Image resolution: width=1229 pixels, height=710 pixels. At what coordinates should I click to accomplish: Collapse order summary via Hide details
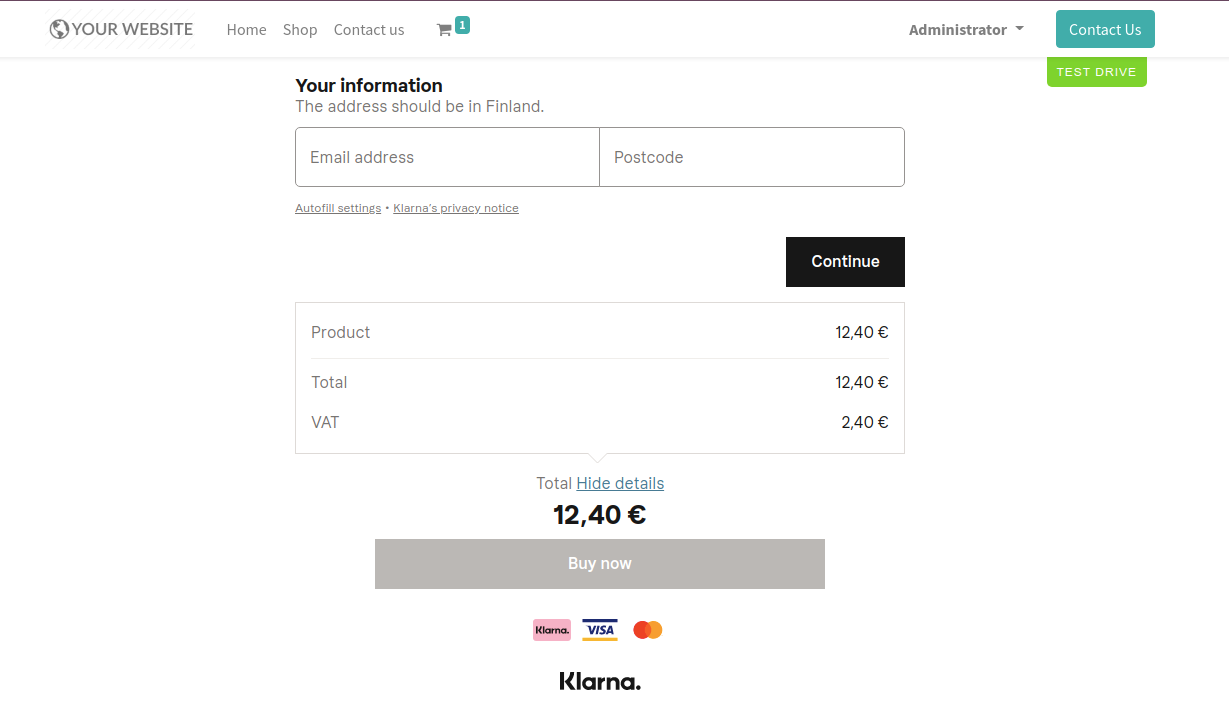tap(620, 483)
